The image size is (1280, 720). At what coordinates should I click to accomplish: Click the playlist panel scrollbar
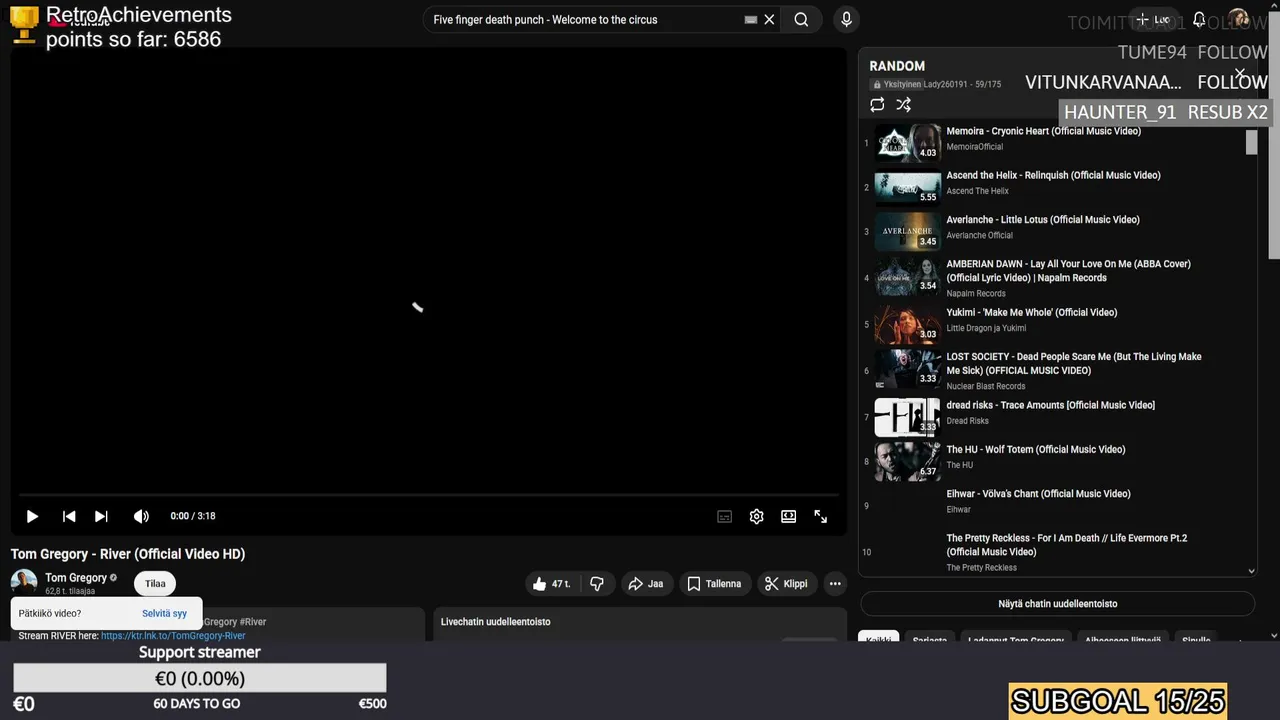coord(1251,143)
